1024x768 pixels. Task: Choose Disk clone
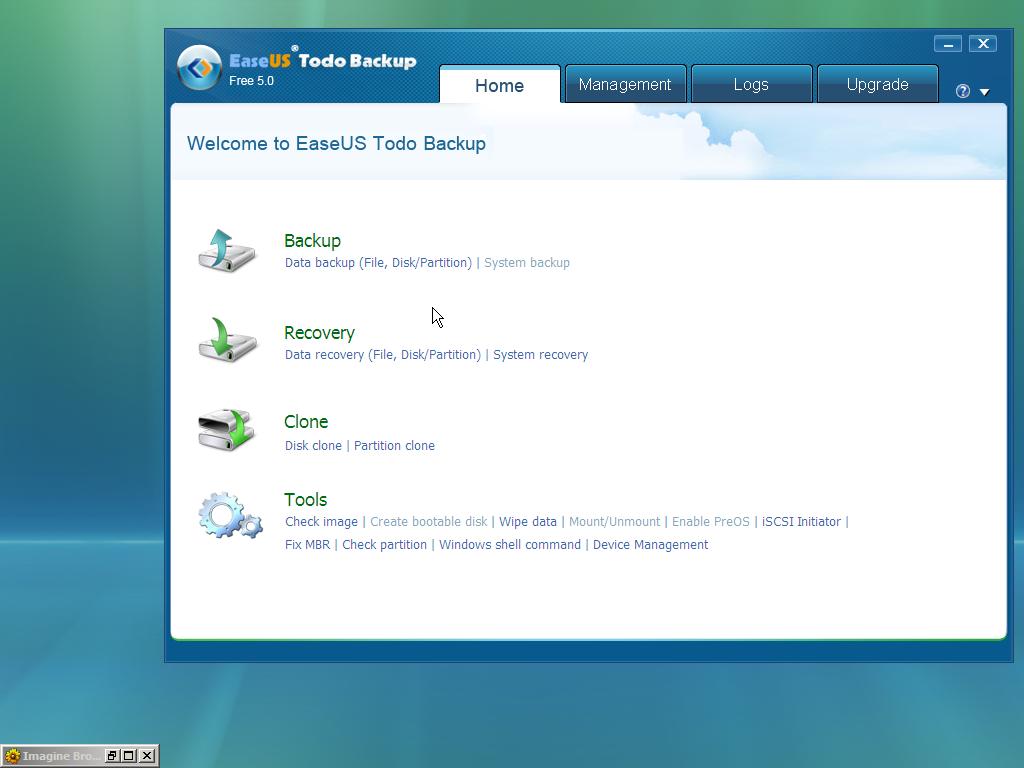pos(313,445)
